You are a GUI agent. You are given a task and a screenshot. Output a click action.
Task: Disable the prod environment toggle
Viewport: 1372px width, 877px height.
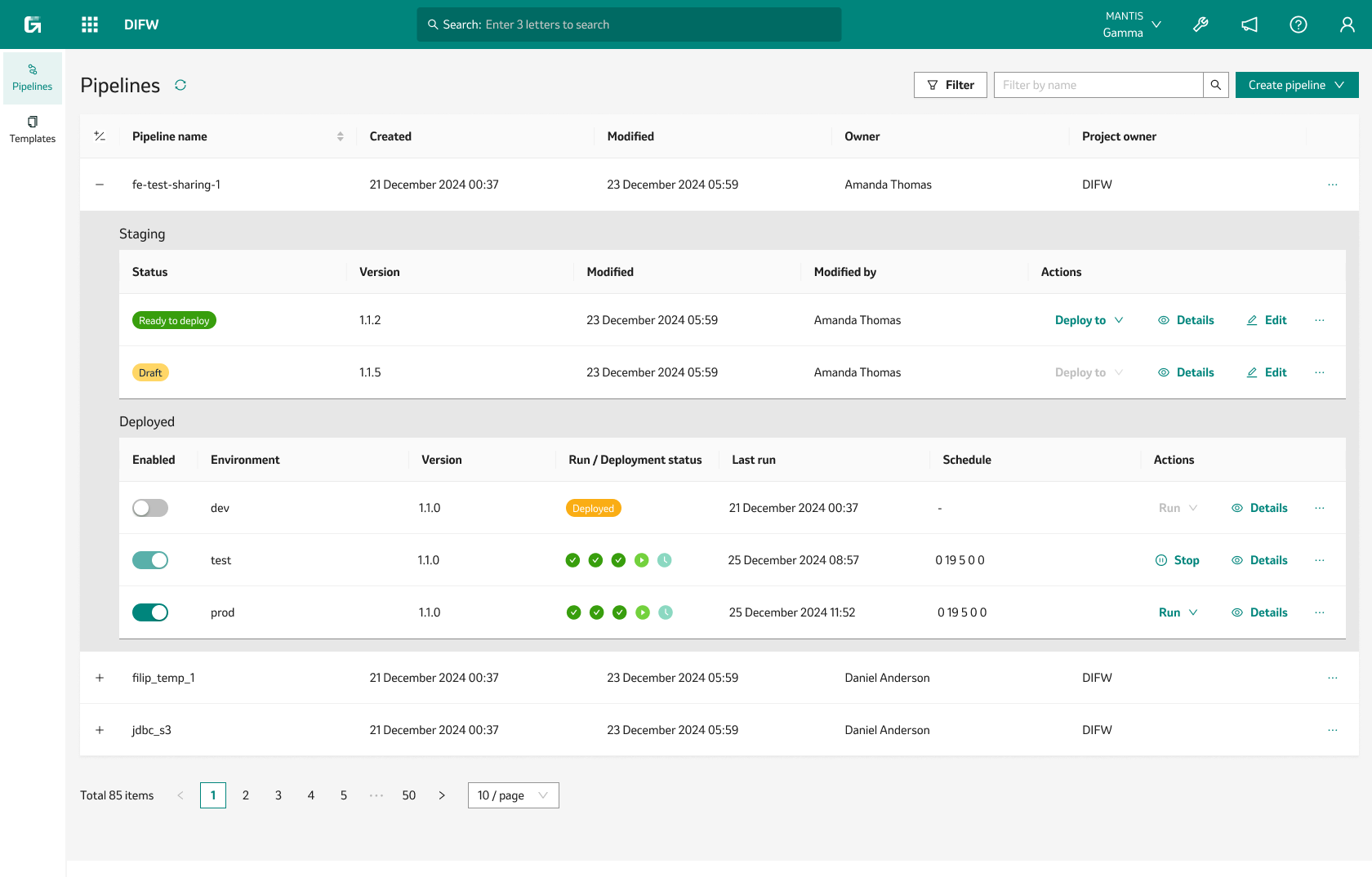pos(150,612)
